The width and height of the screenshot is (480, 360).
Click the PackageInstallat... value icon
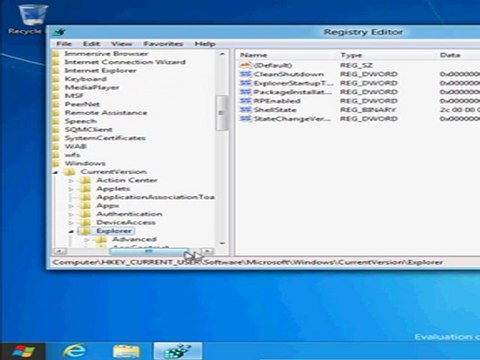click(x=246, y=92)
